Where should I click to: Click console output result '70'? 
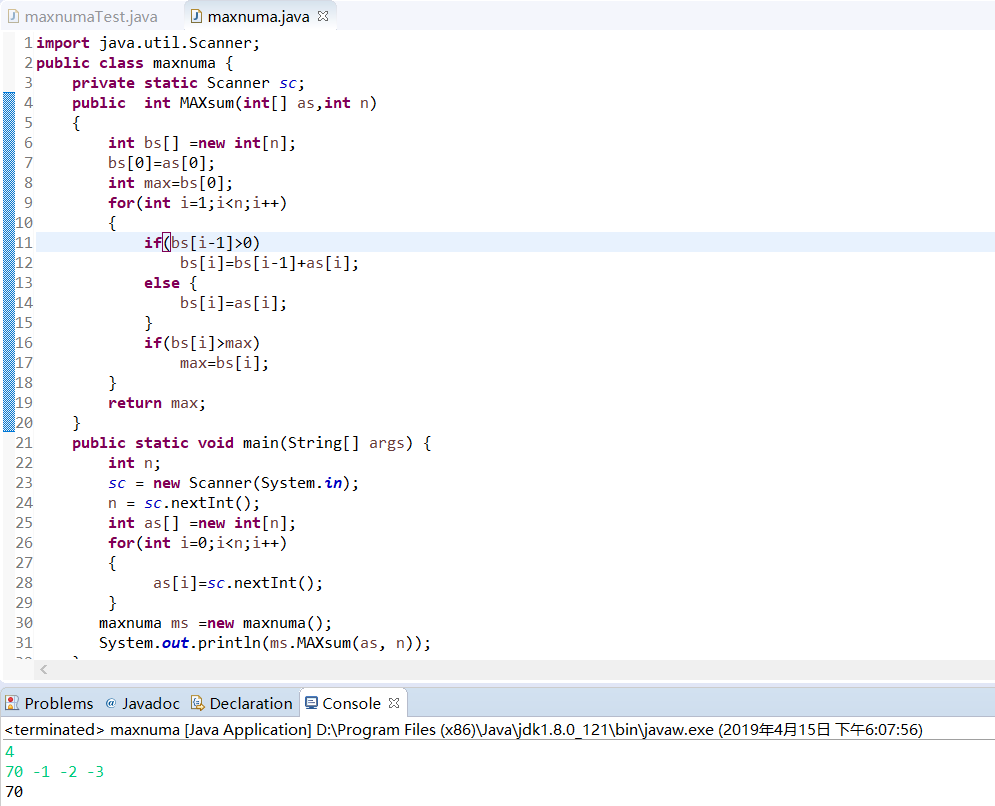[14, 792]
